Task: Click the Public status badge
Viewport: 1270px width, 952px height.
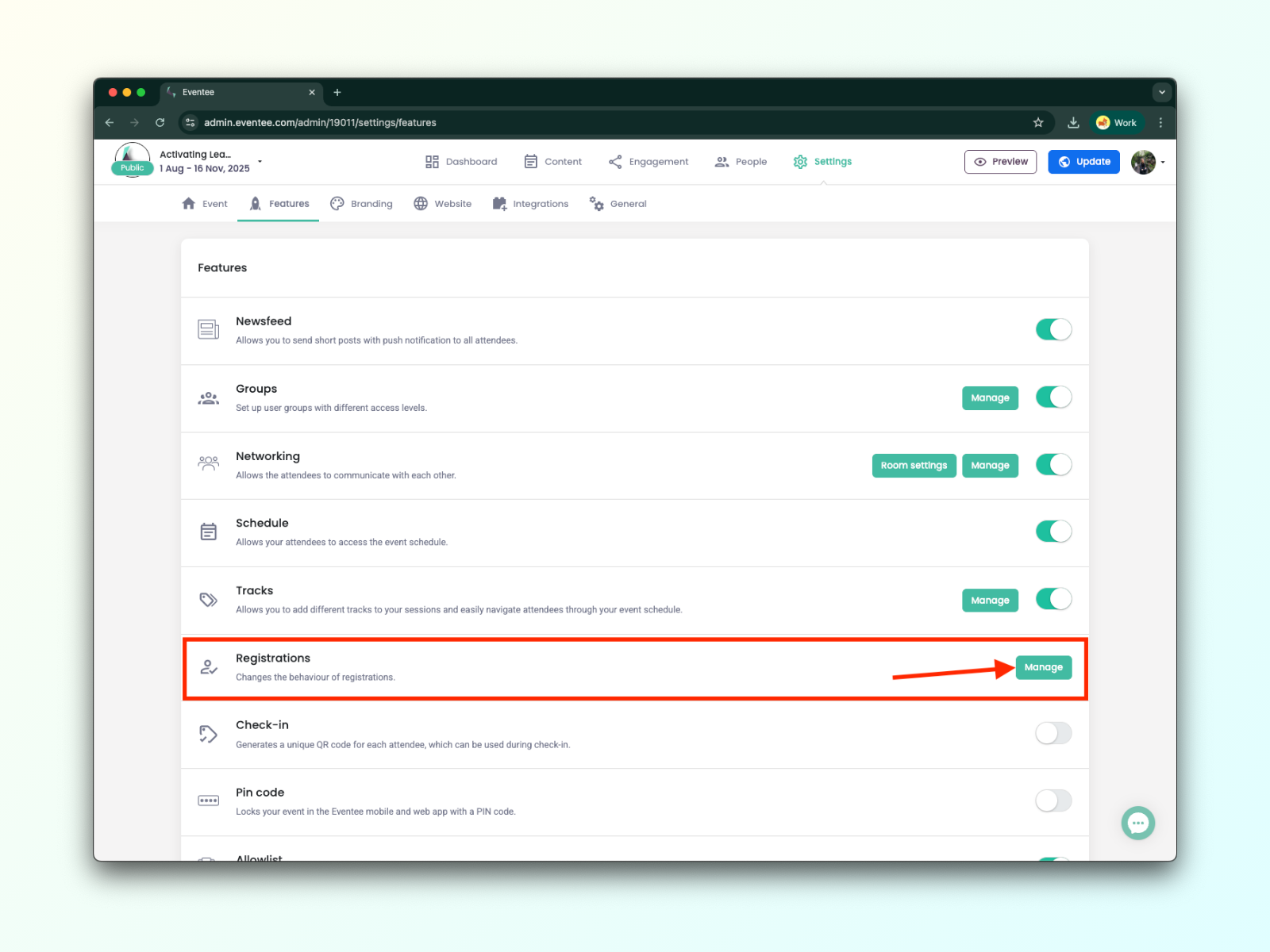Action: tap(133, 168)
